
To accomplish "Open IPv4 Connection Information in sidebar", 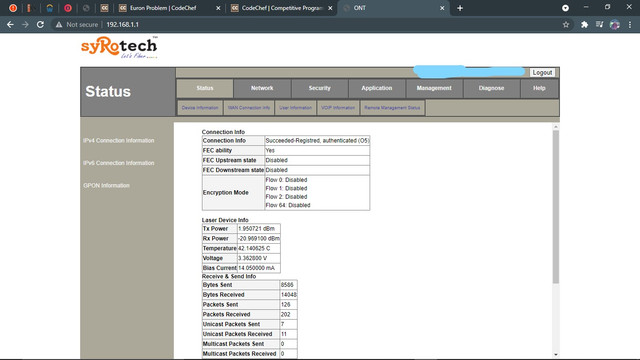I will click(x=119, y=140).
